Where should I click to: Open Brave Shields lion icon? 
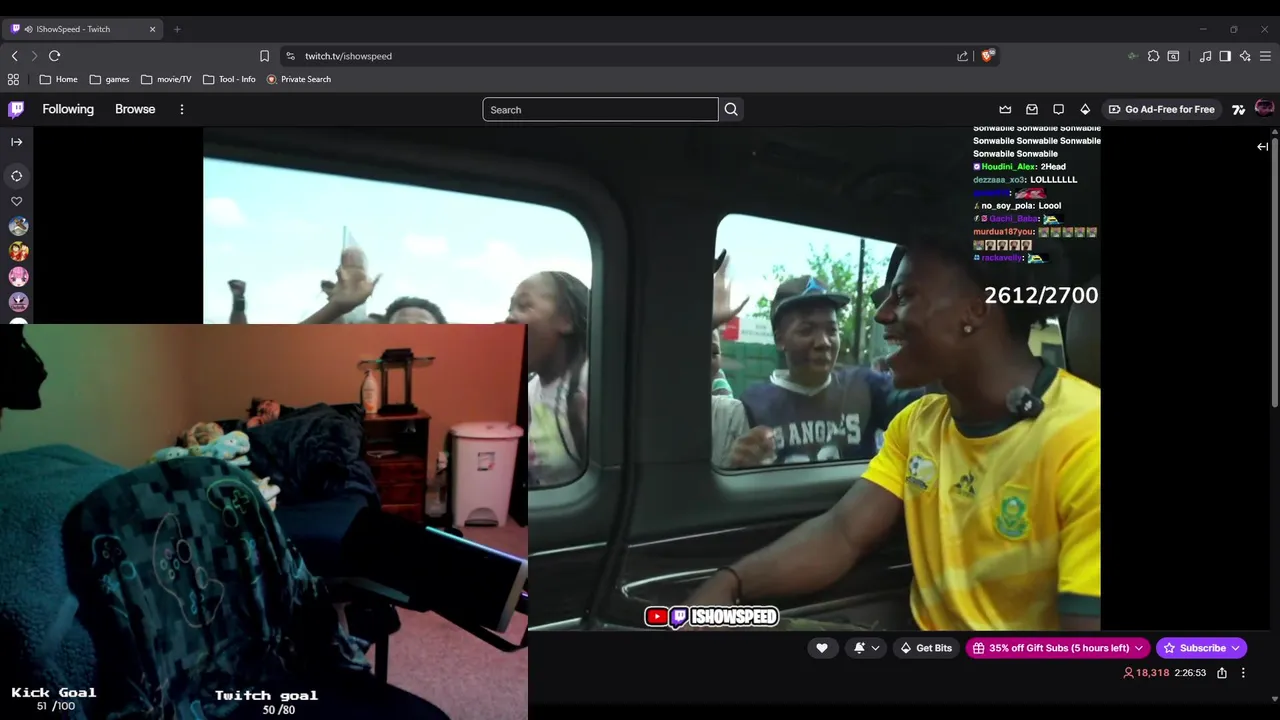(x=988, y=56)
